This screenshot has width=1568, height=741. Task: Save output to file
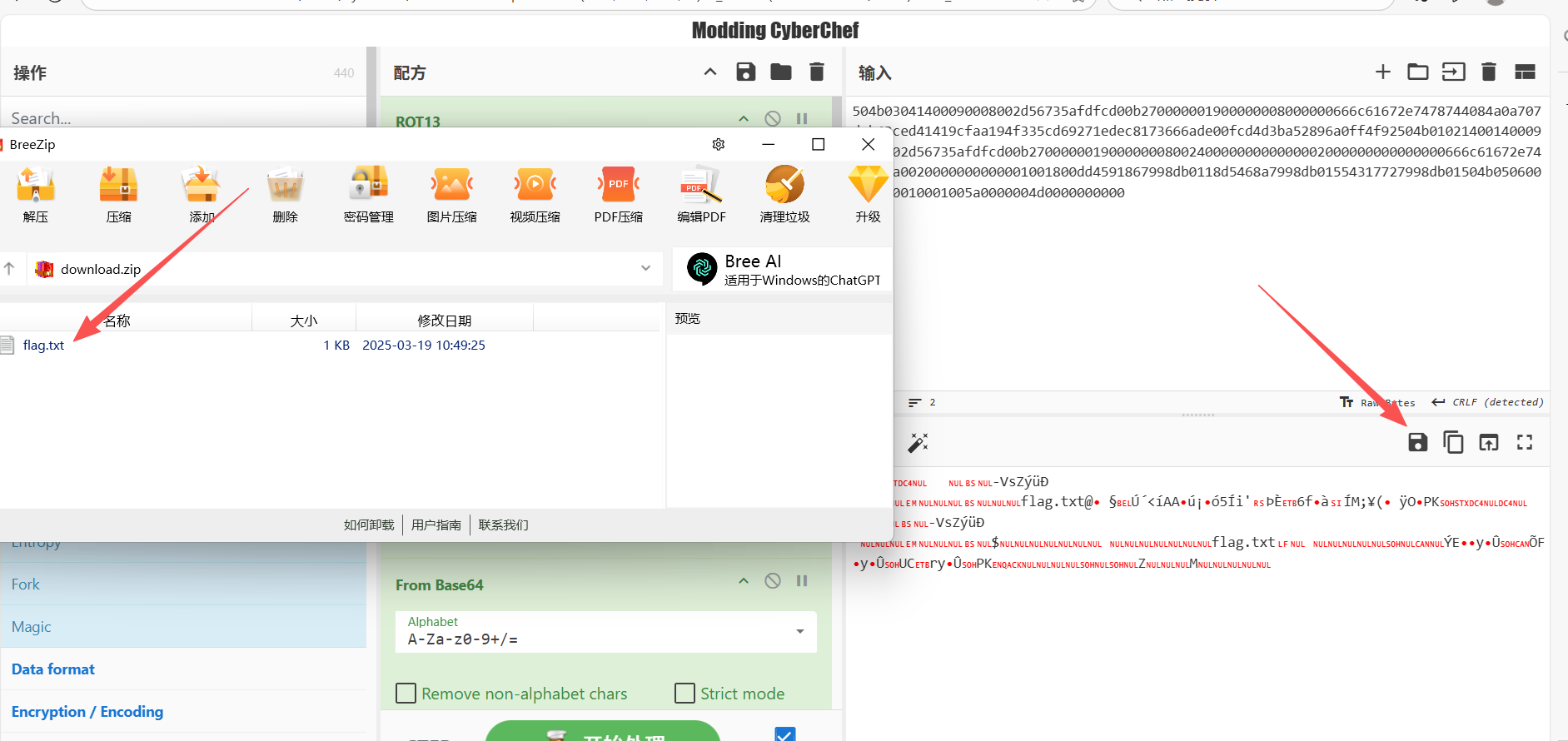coord(1418,442)
